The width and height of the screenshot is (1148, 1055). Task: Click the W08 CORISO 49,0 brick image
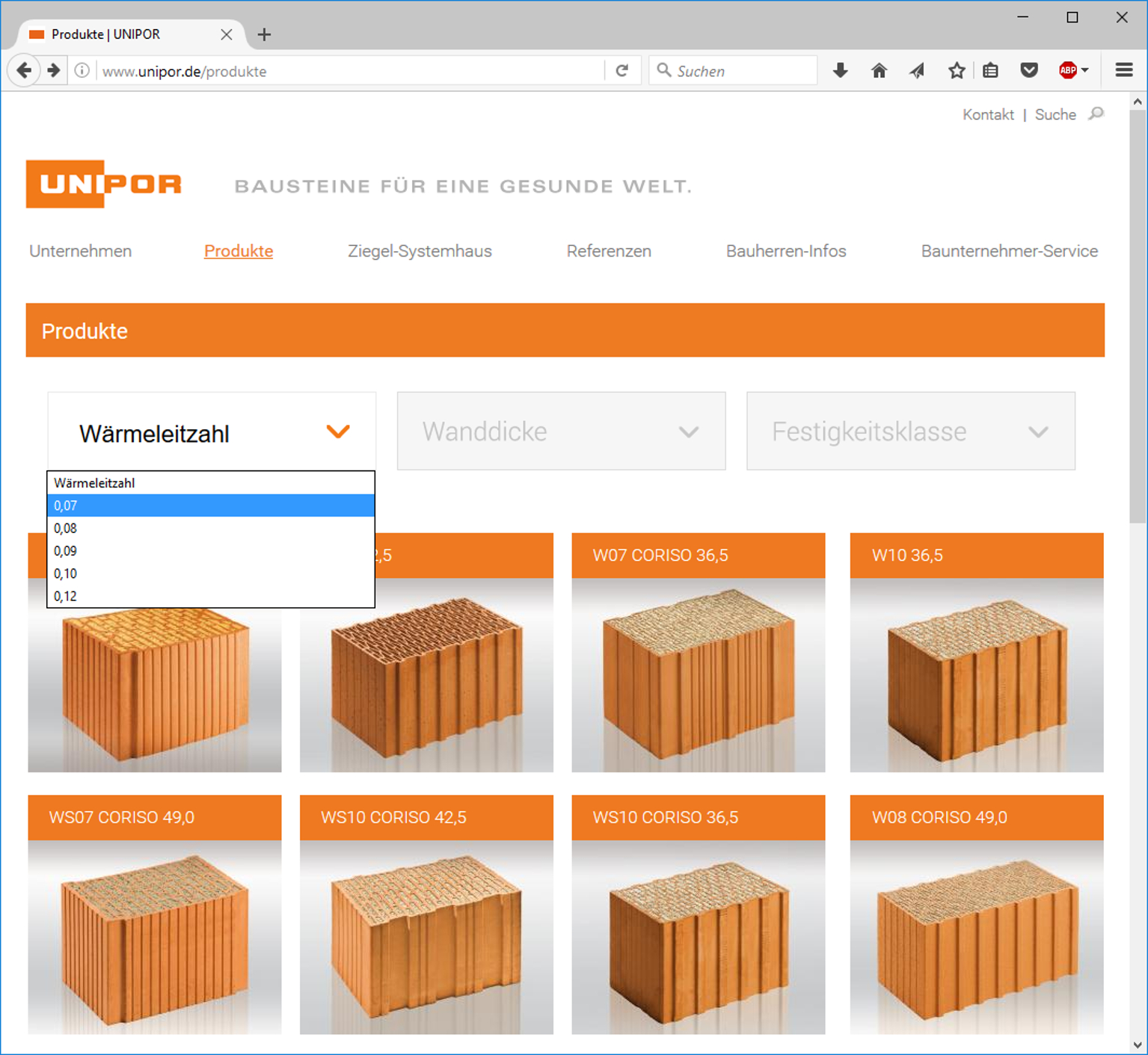pyautogui.click(x=977, y=937)
